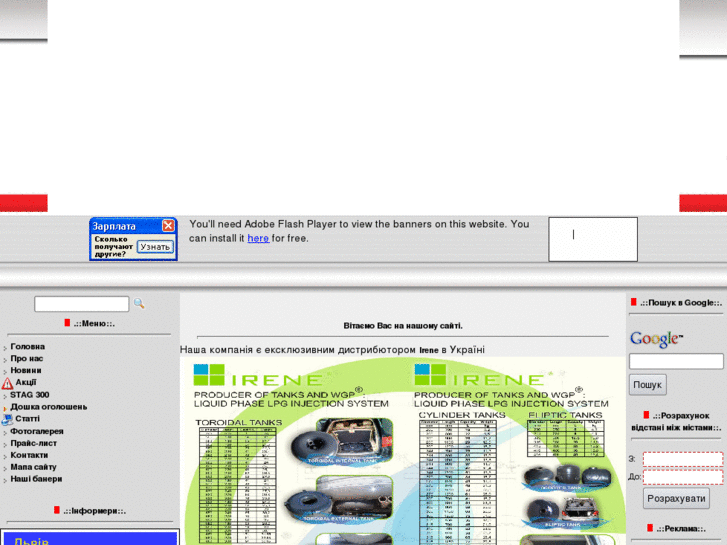
Task: Open the STAG 300 page
Action: [x=29, y=395]
